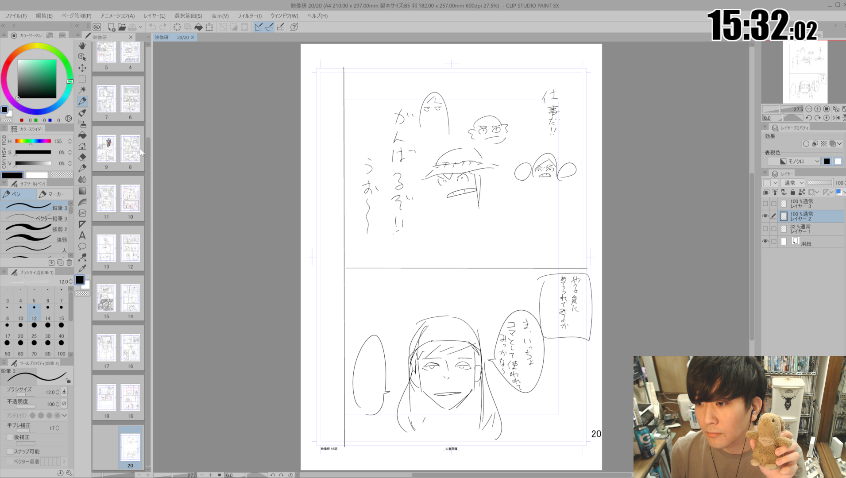The height and width of the screenshot is (478, 846).
Task: Select the Auto select wand tool
Action: pos(82,90)
